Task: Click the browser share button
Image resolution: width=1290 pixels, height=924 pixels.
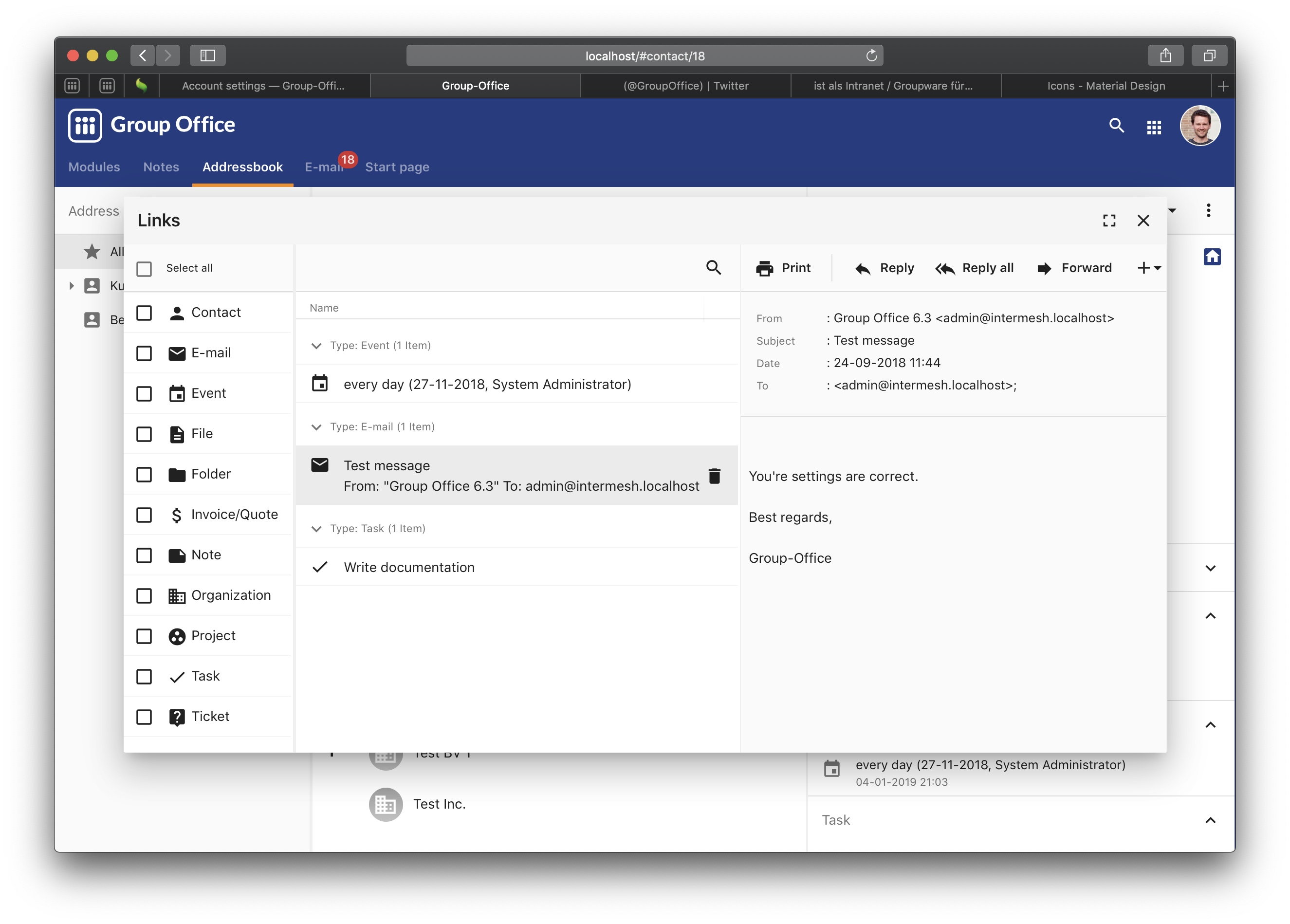Action: tap(1165, 55)
